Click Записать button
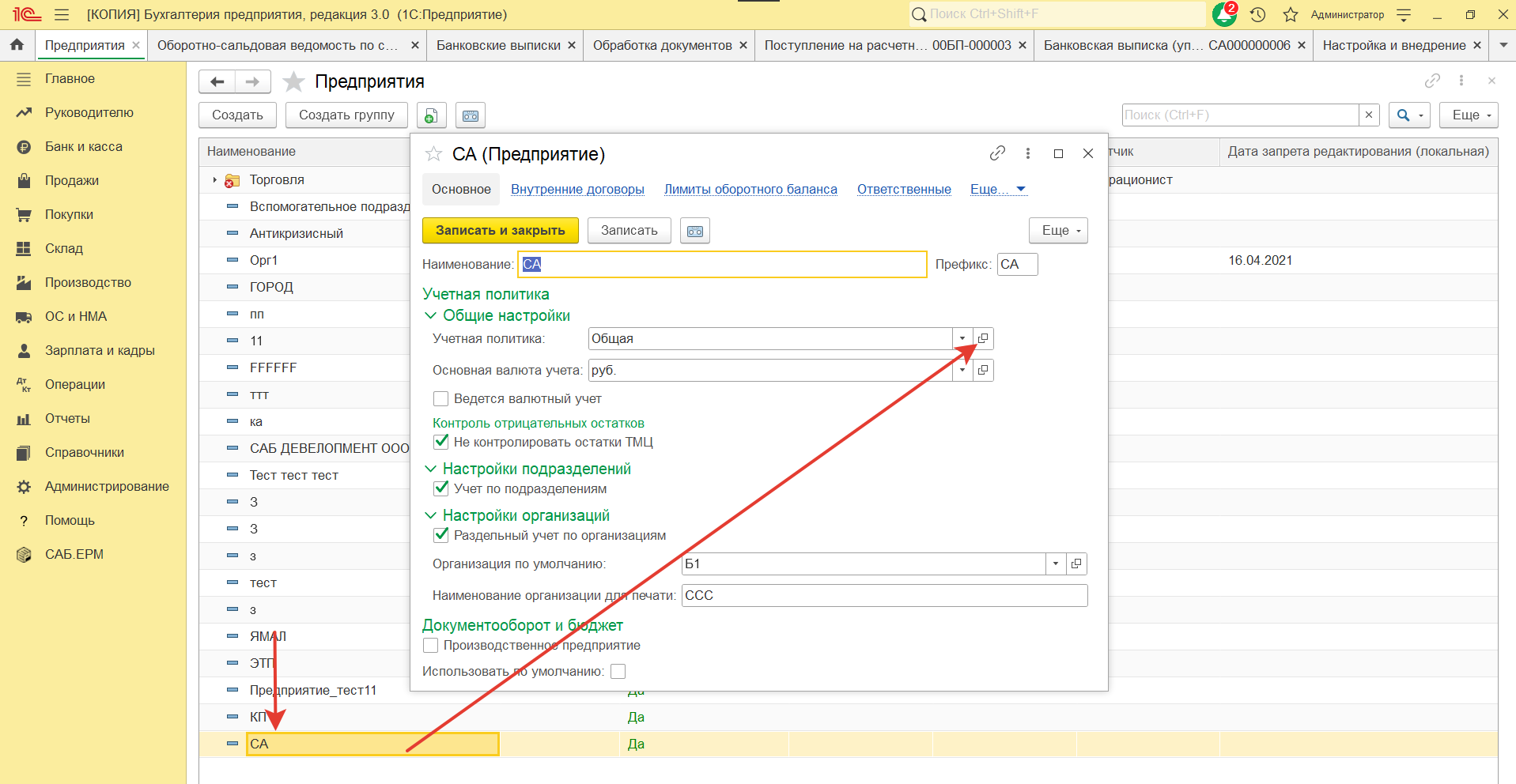The height and width of the screenshot is (784, 1516). click(x=629, y=231)
